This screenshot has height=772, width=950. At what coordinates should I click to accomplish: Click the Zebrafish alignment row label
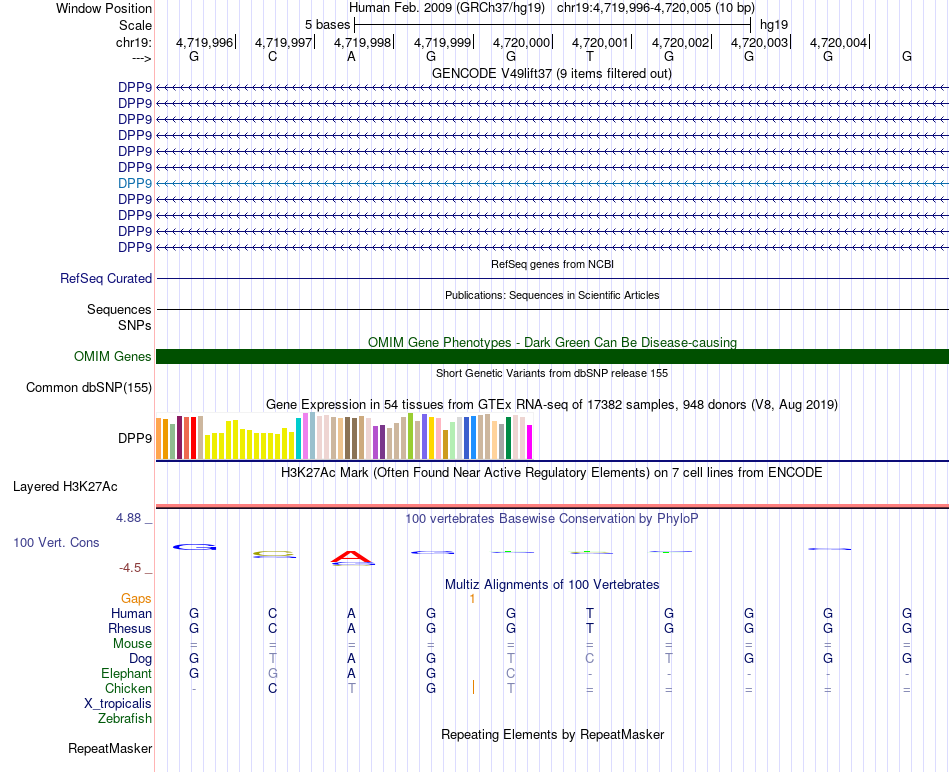(x=125, y=719)
